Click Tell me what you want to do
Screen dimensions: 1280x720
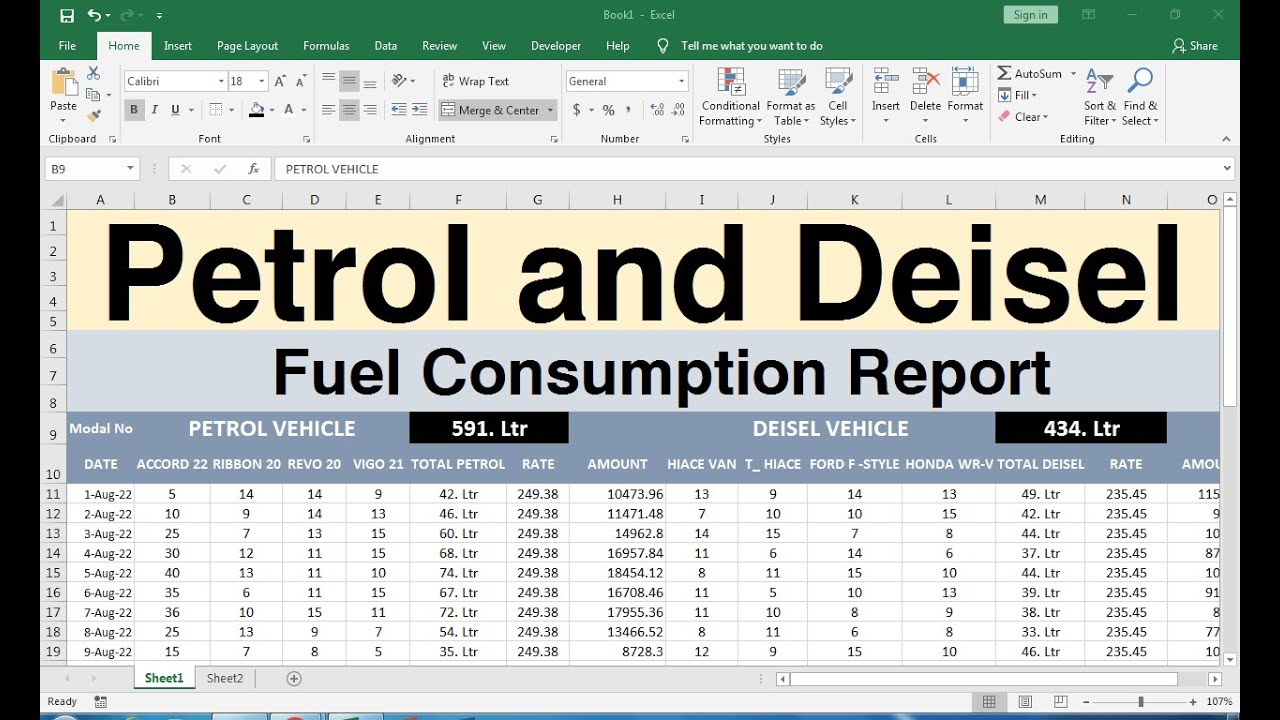(x=751, y=45)
